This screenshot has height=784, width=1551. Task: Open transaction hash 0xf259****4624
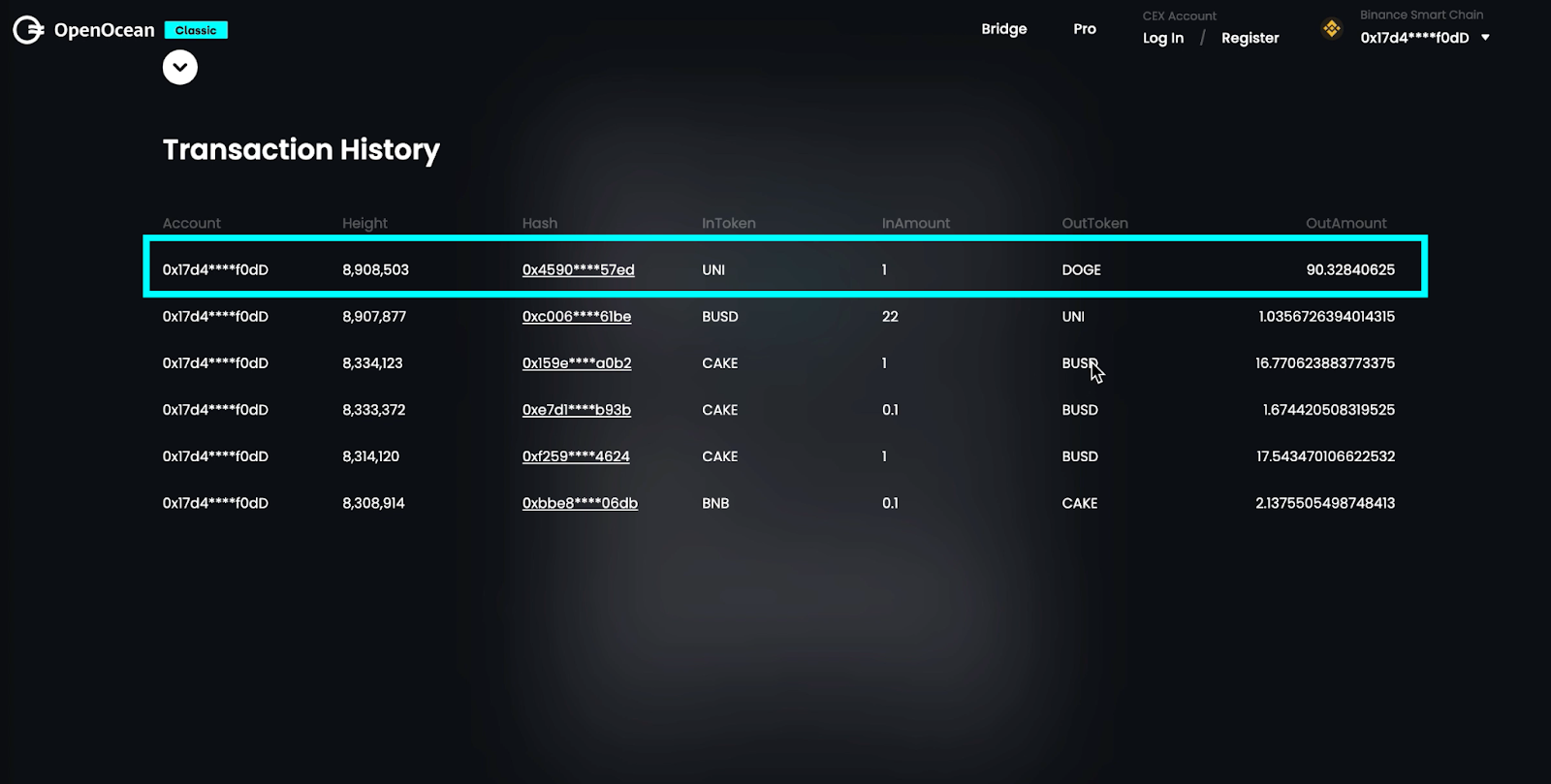point(576,455)
